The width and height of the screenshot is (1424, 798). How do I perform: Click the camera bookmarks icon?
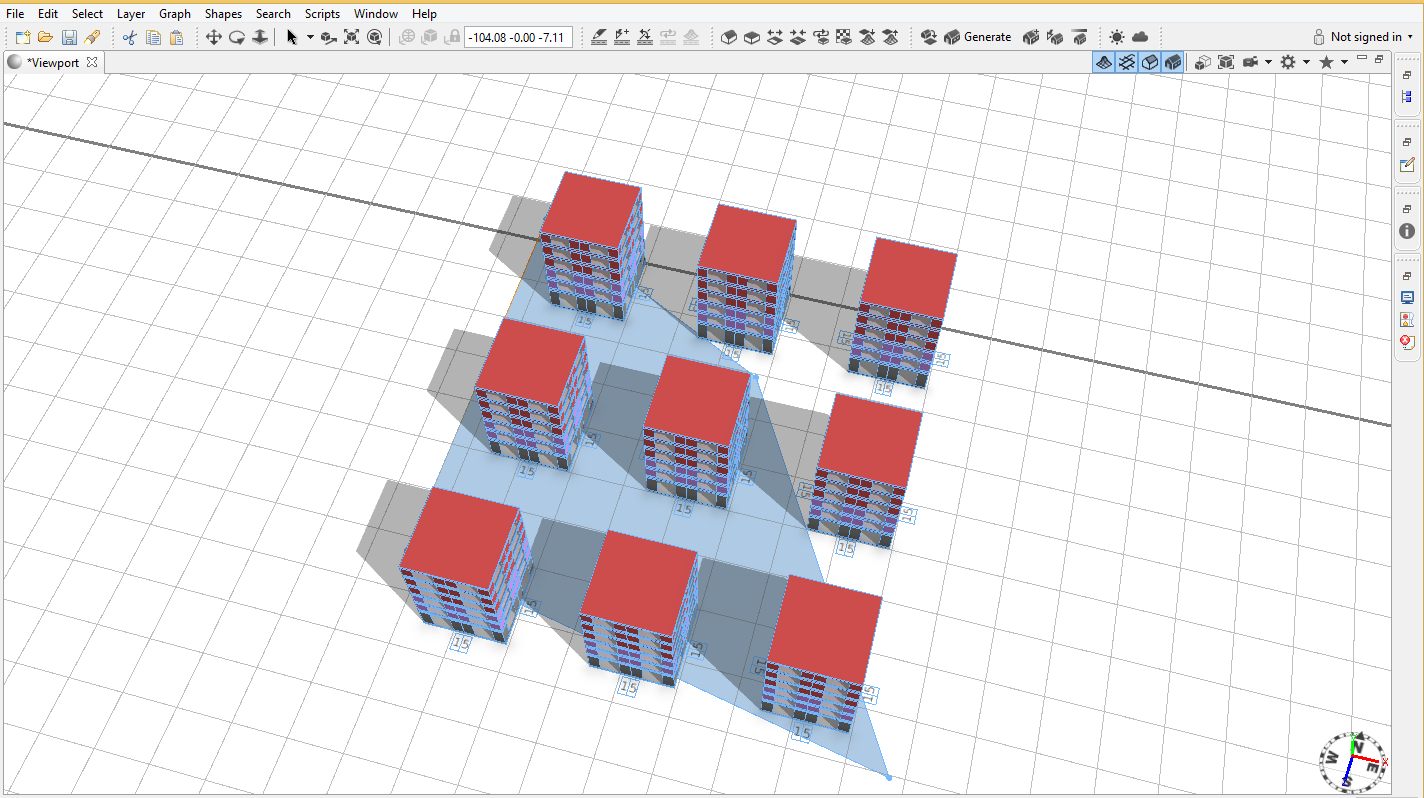1250,62
